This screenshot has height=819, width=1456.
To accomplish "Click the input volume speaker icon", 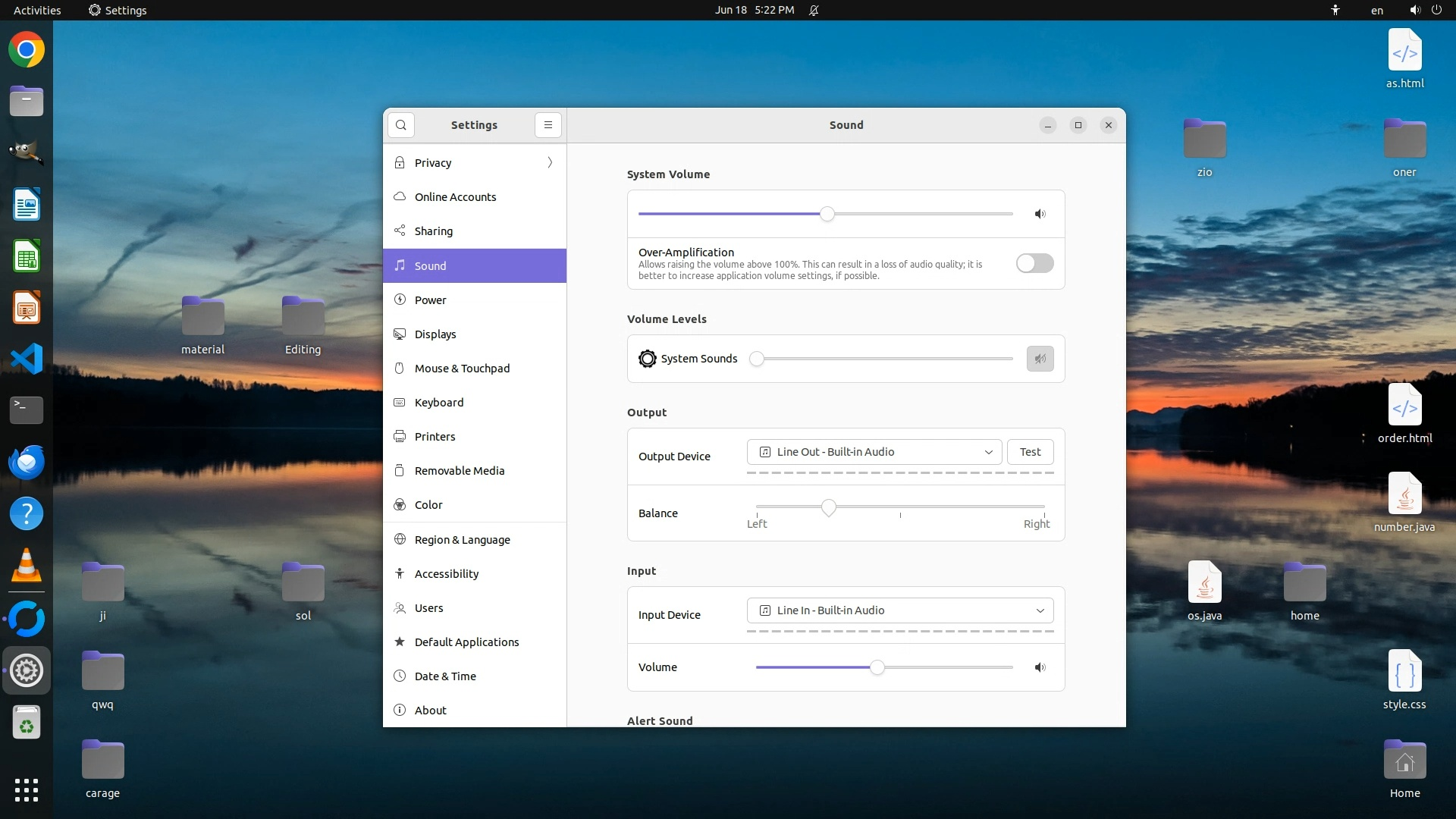I will pos(1040,667).
